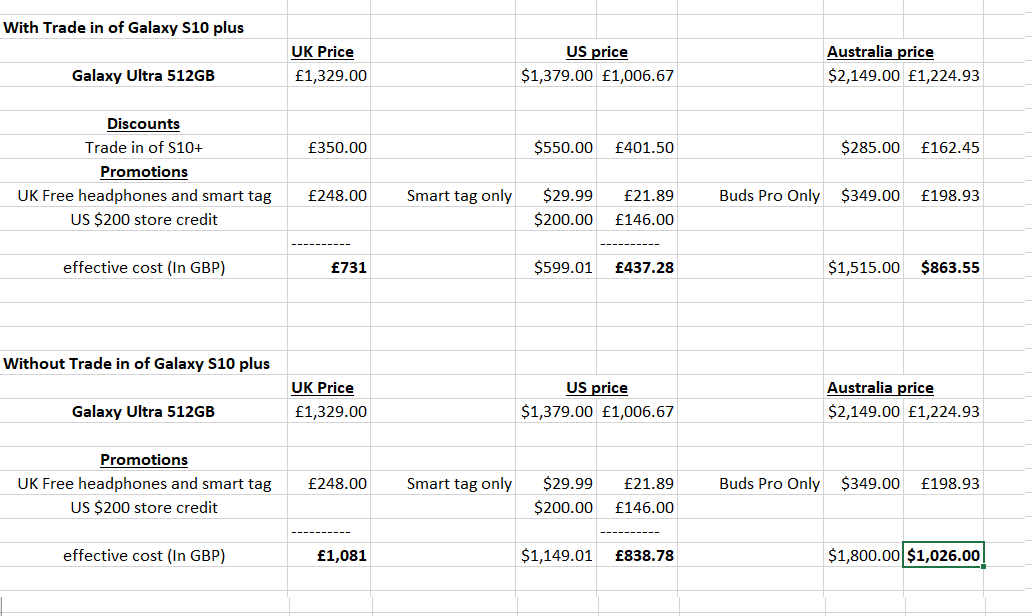Image resolution: width=1032 pixels, height=616 pixels.
Task: Click the lower 'Buds Pro Only' cell
Action: (x=769, y=484)
